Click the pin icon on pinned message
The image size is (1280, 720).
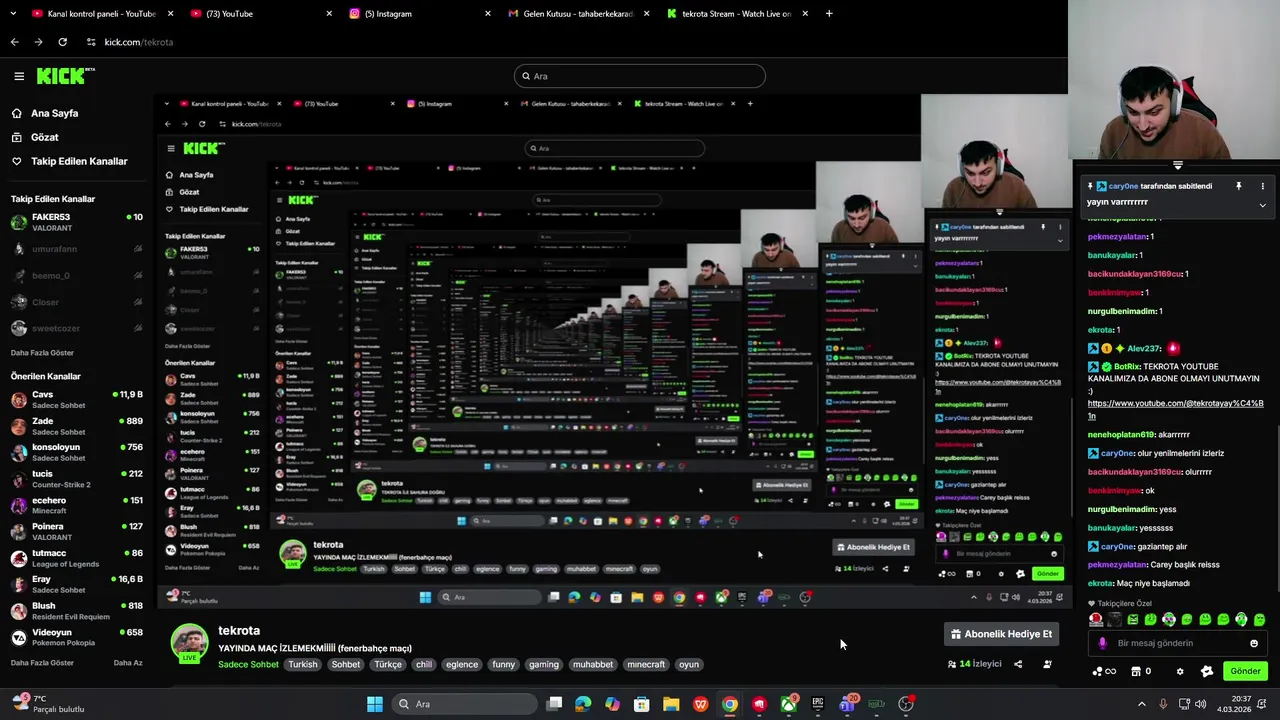pos(1238,186)
